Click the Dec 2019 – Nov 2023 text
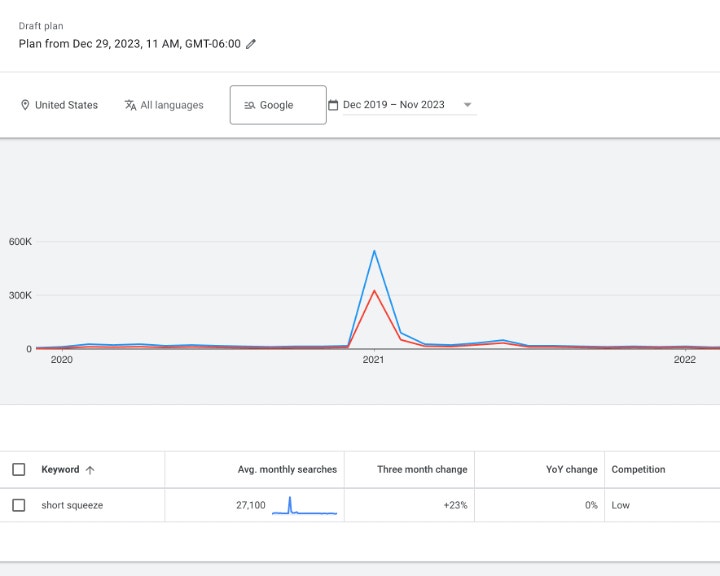The image size is (720, 576). (x=394, y=105)
